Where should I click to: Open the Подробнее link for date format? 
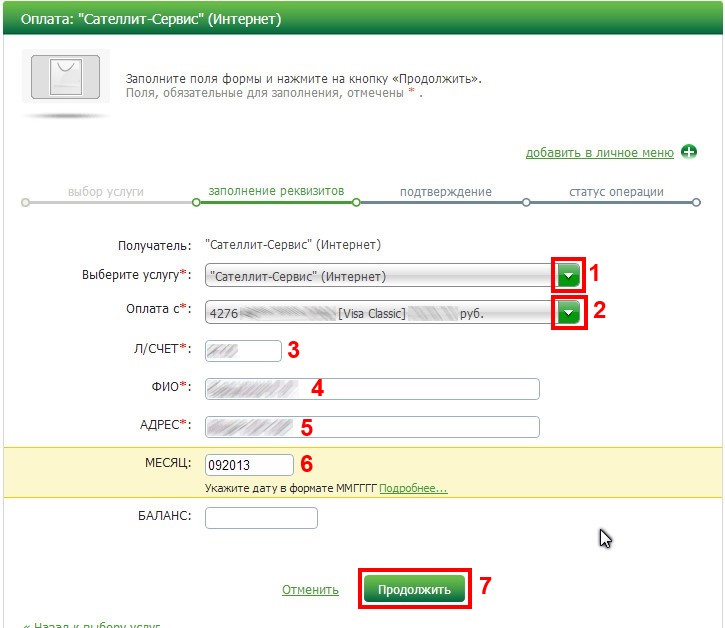tap(413, 488)
